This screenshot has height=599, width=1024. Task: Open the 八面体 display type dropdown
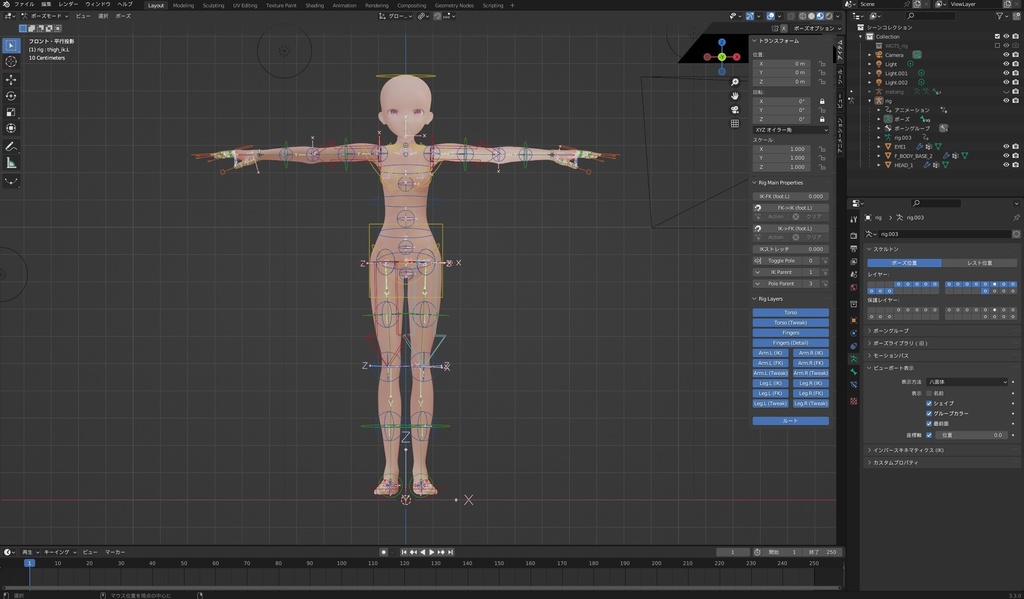(967, 381)
